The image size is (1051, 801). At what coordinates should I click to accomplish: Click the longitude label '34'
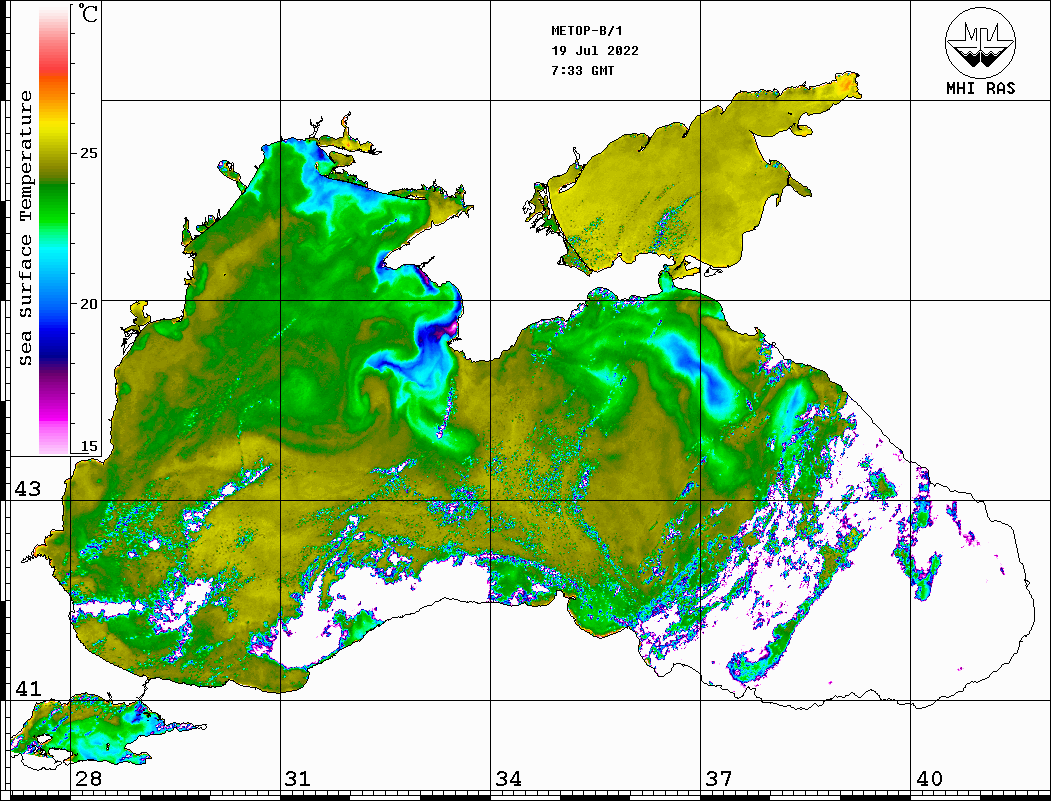(508, 779)
